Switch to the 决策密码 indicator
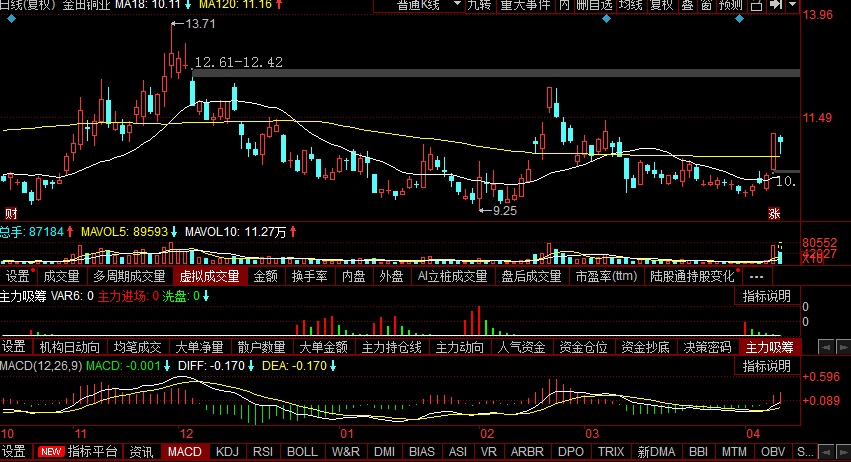The width and height of the screenshot is (851, 462). 707,347
